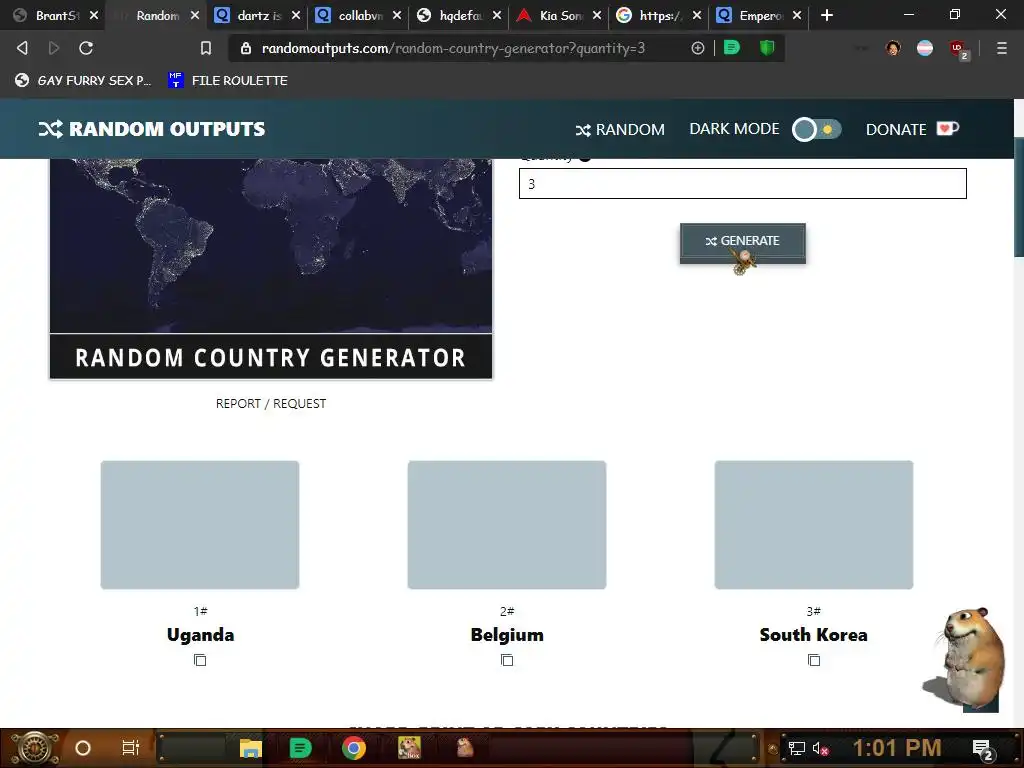The image size is (1024, 768).
Task: Click the zoom plus icon in the address bar
Action: point(697,48)
